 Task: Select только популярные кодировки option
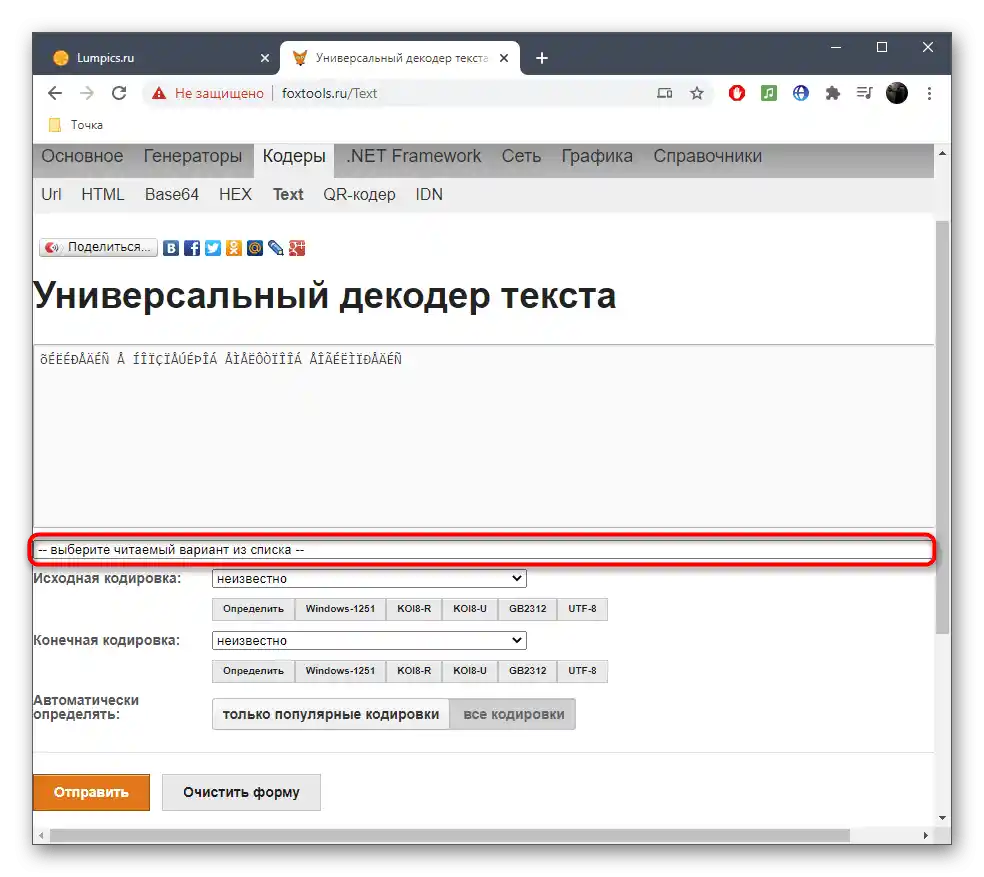coord(331,714)
